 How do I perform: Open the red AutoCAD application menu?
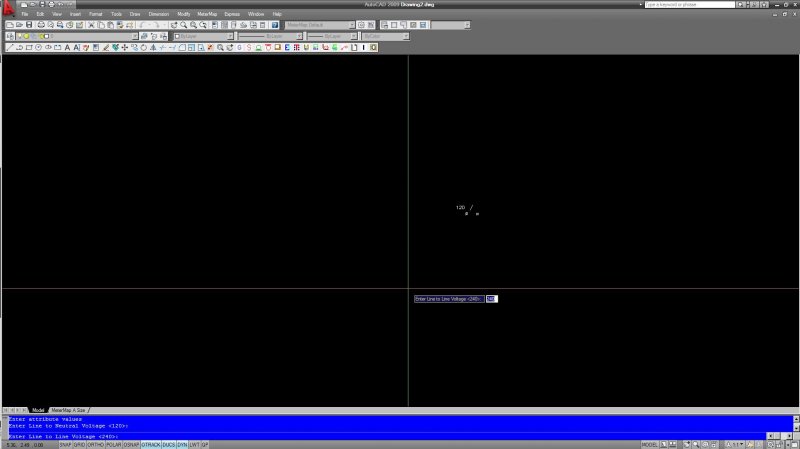click(x=8, y=8)
